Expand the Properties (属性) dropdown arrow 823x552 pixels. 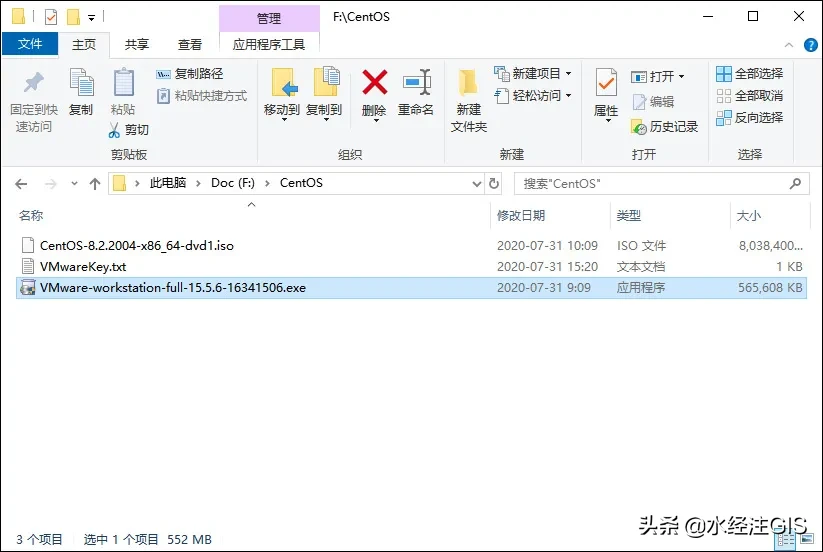click(608, 121)
